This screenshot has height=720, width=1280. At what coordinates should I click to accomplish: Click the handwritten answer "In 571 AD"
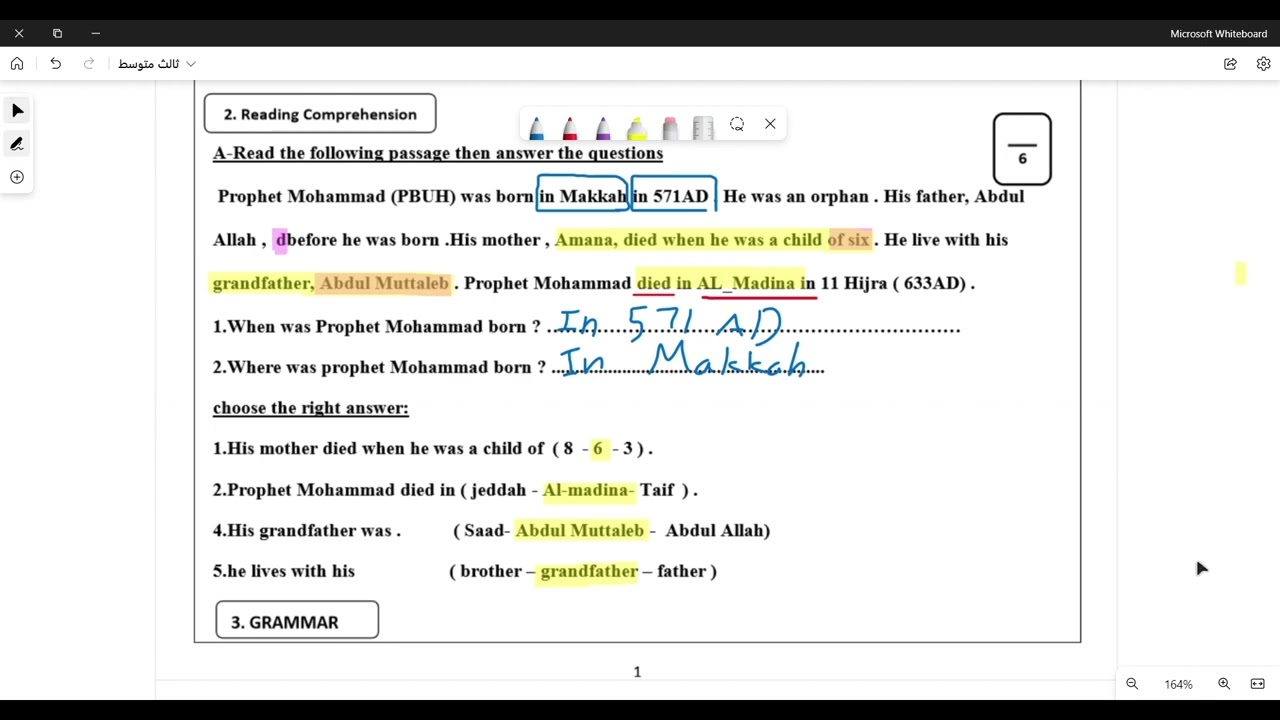670,325
